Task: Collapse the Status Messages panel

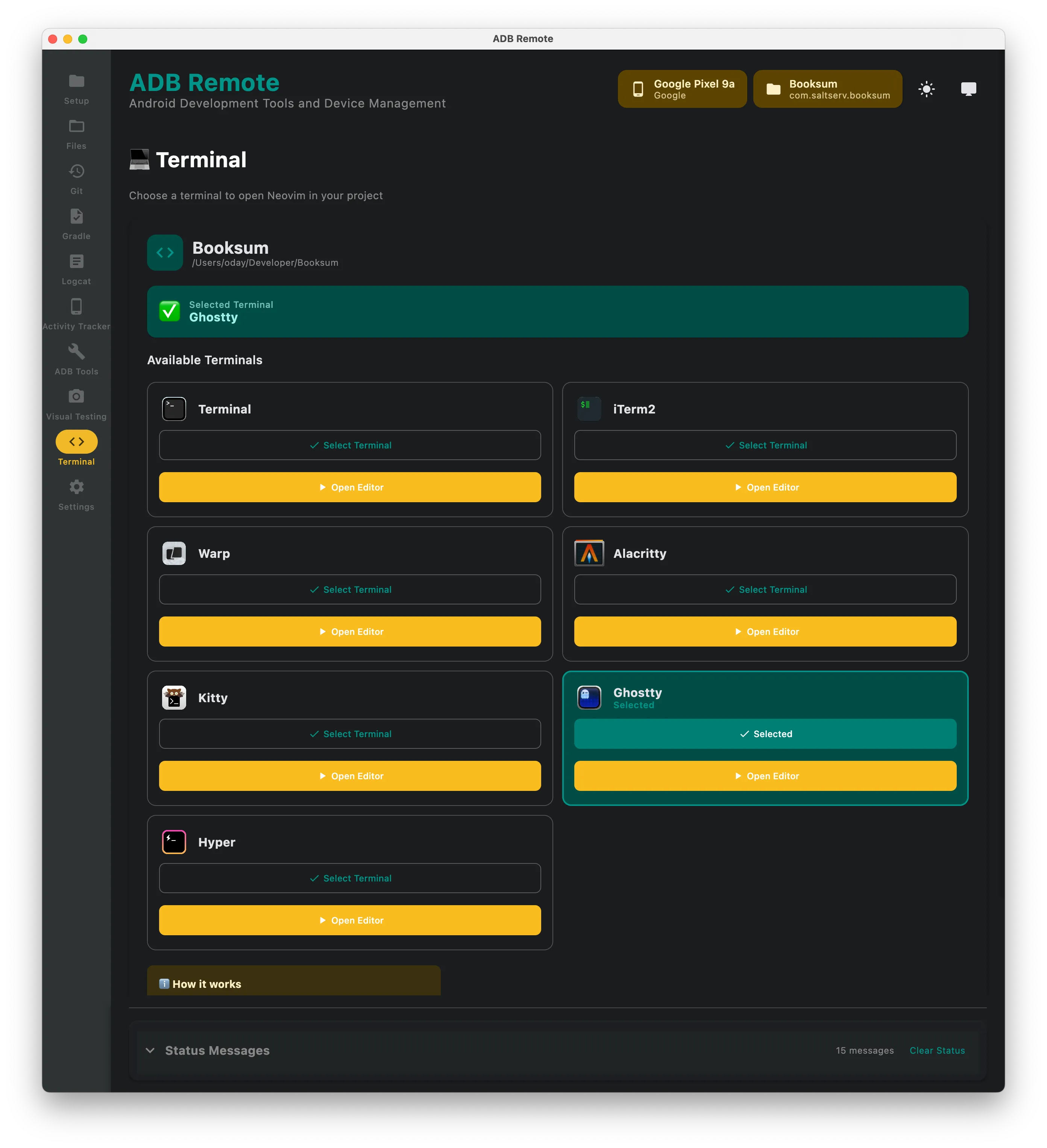Action: [150, 1050]
